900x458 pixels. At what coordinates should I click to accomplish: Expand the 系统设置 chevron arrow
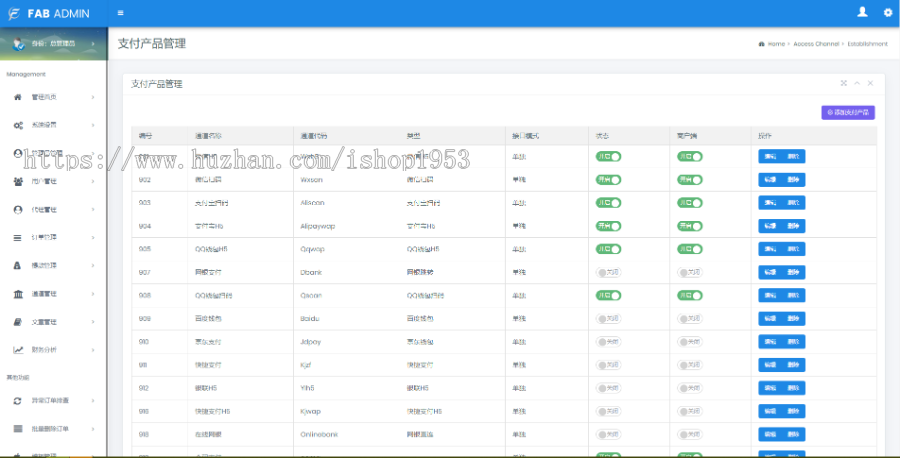[93, 125]
